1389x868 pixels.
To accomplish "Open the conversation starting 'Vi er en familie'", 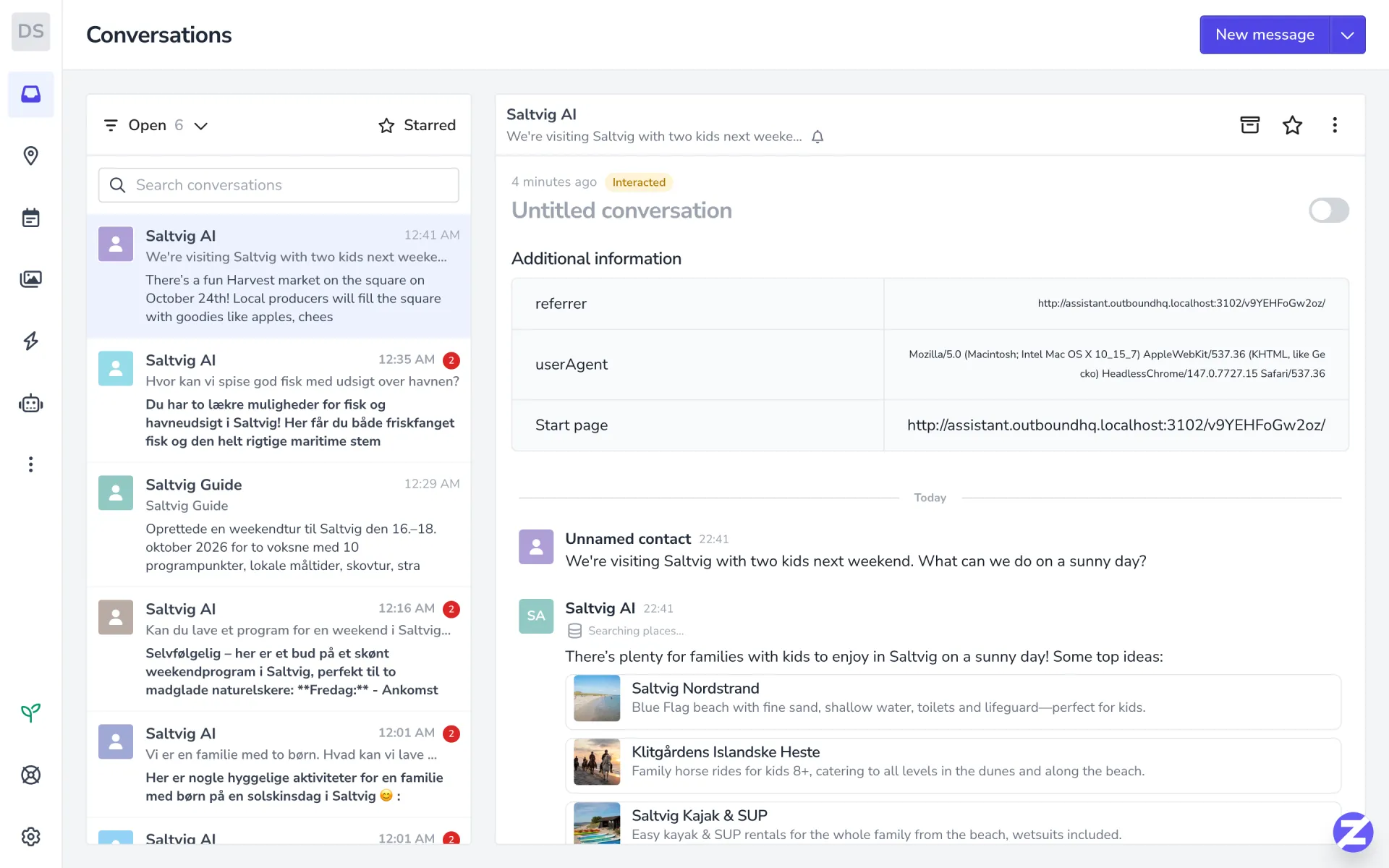I will 279,765.
